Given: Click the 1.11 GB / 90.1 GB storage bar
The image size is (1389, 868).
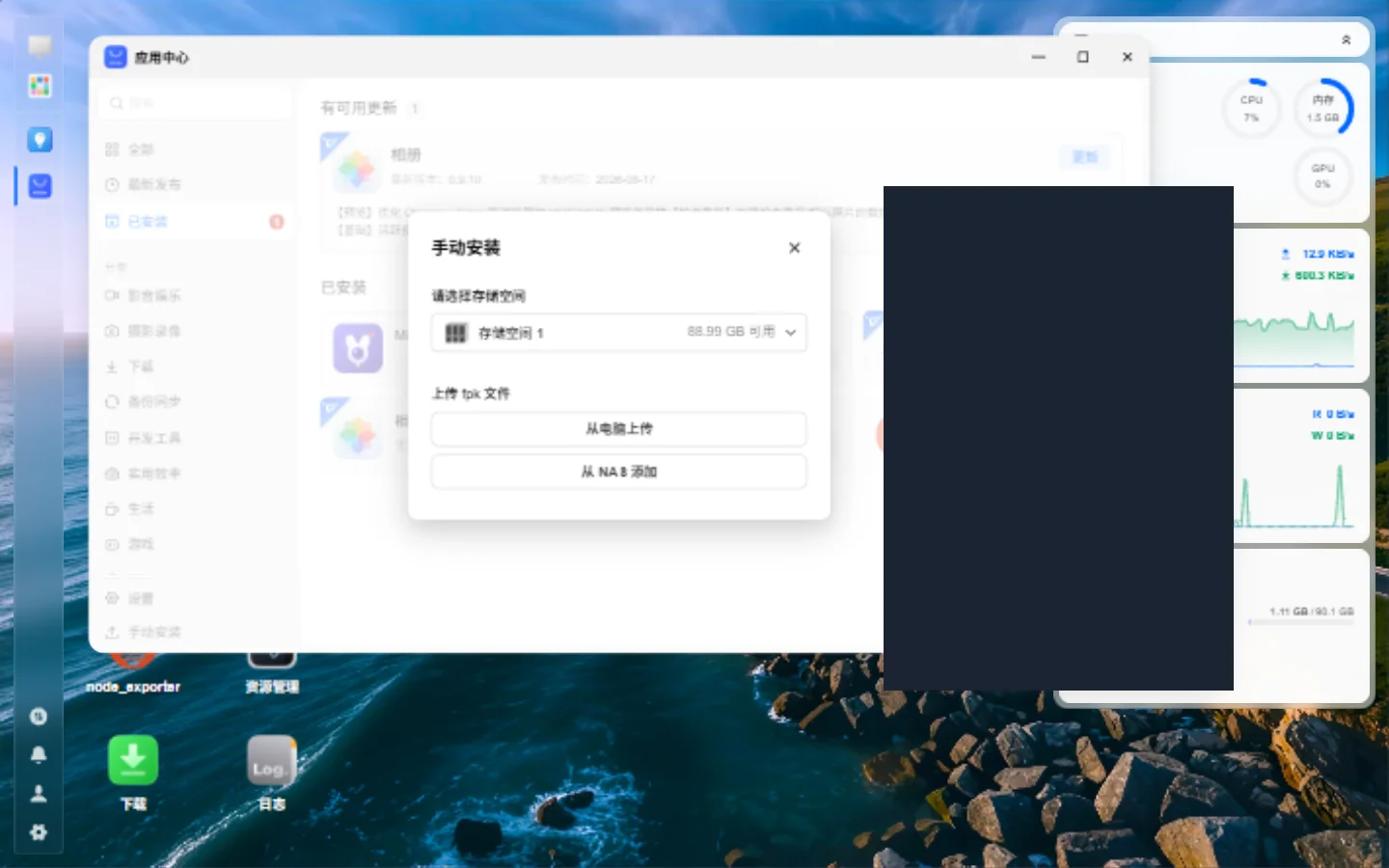Looking at the screenshot, I should click(x=1301, y=622).
